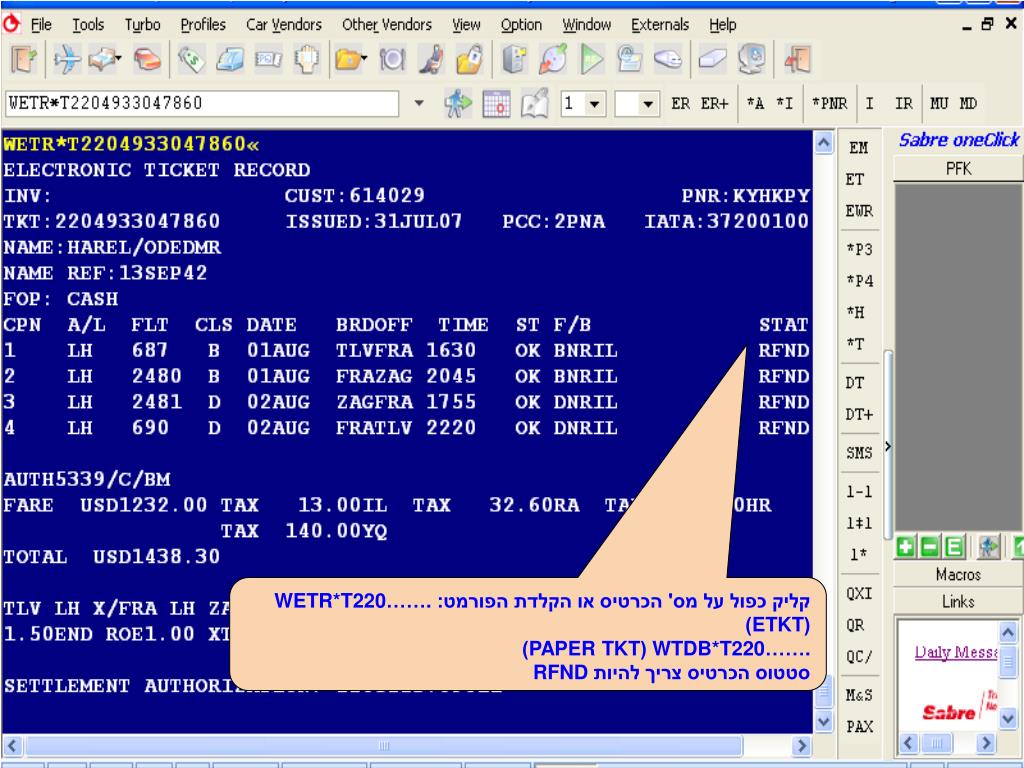This screenshot has width=1024, height=768.
Task: Open the Turbo menu
Action: point(142,25)
